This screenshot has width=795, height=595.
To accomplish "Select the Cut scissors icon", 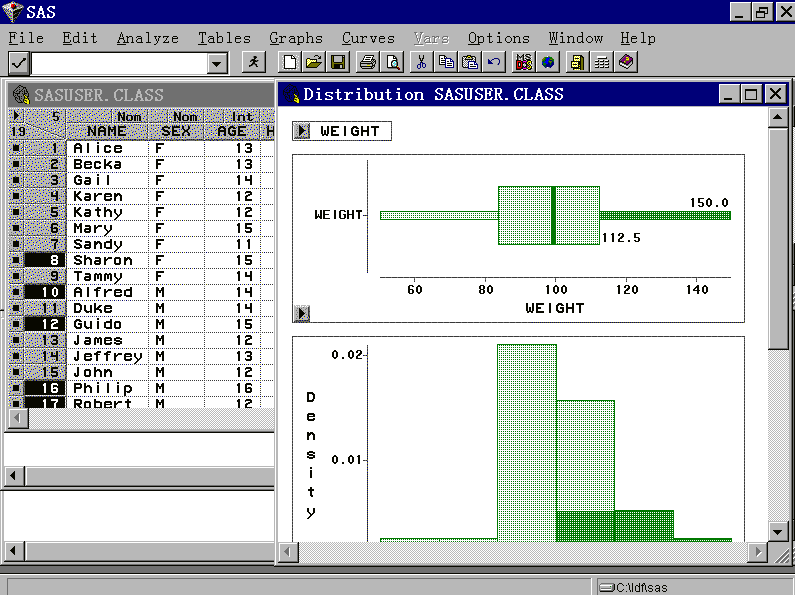I will click(x=421, y=63).
